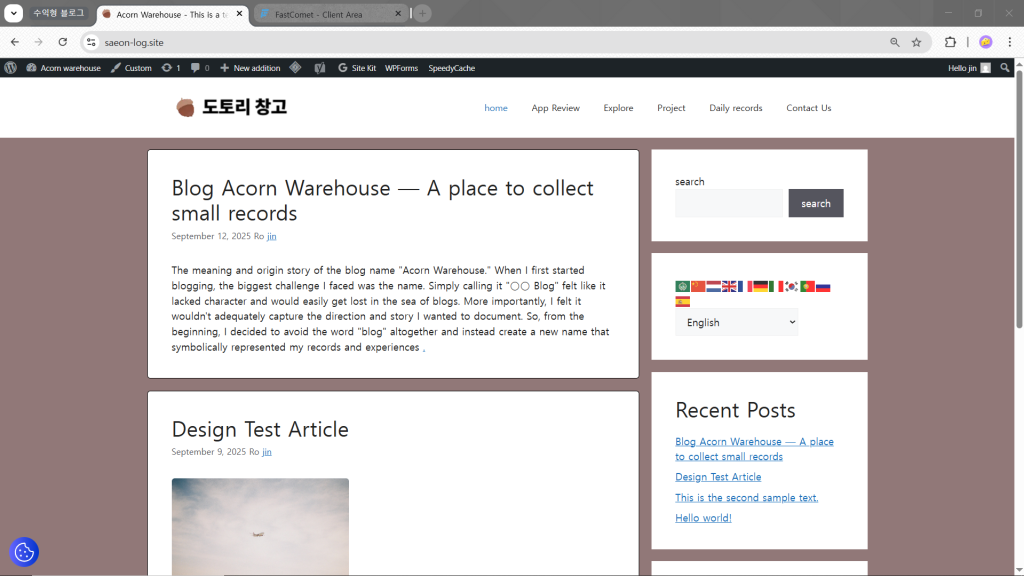Click the Hello world! recent post

coord(703,518)
